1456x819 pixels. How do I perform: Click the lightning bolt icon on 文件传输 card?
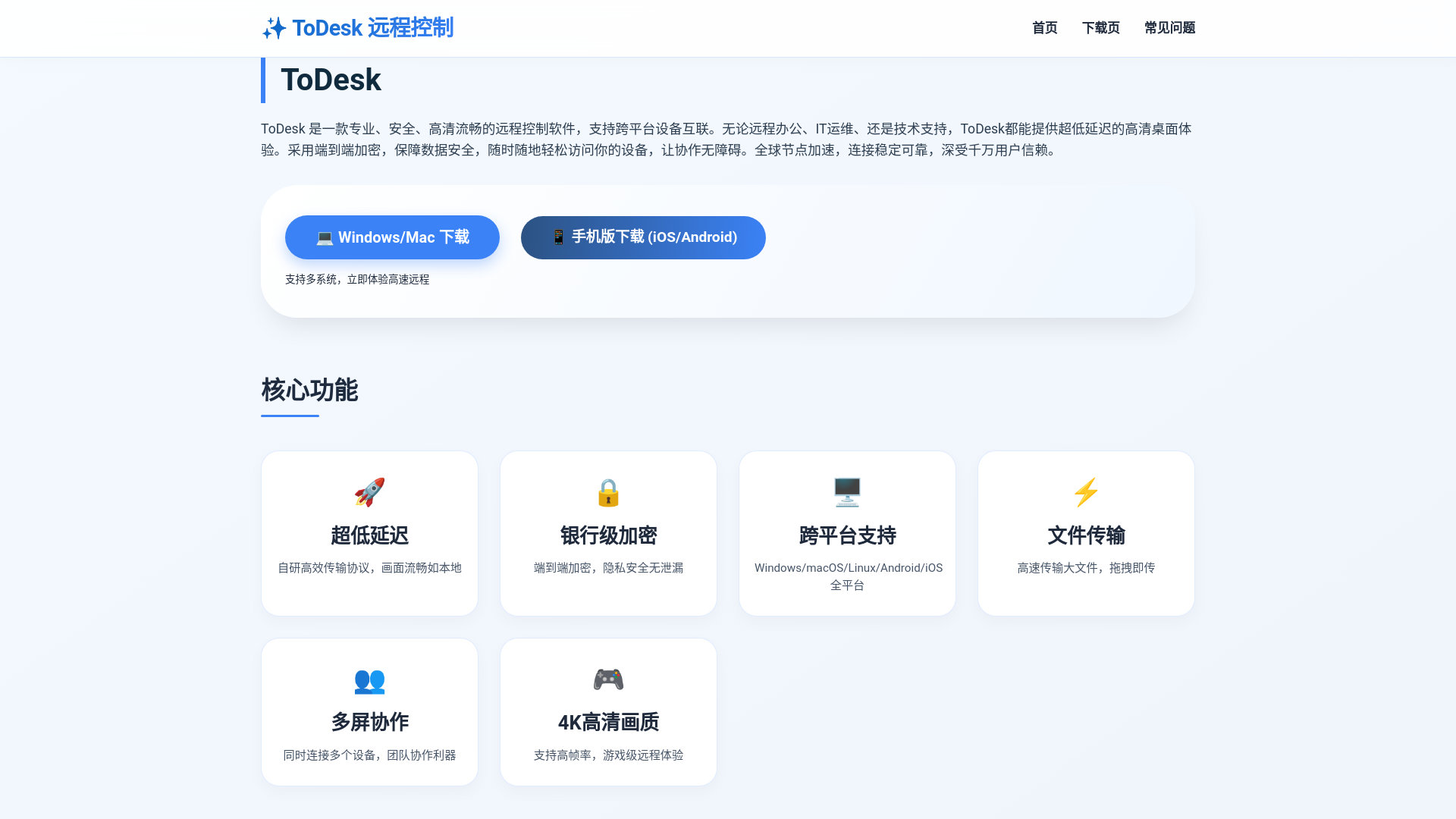point(1086,492)
